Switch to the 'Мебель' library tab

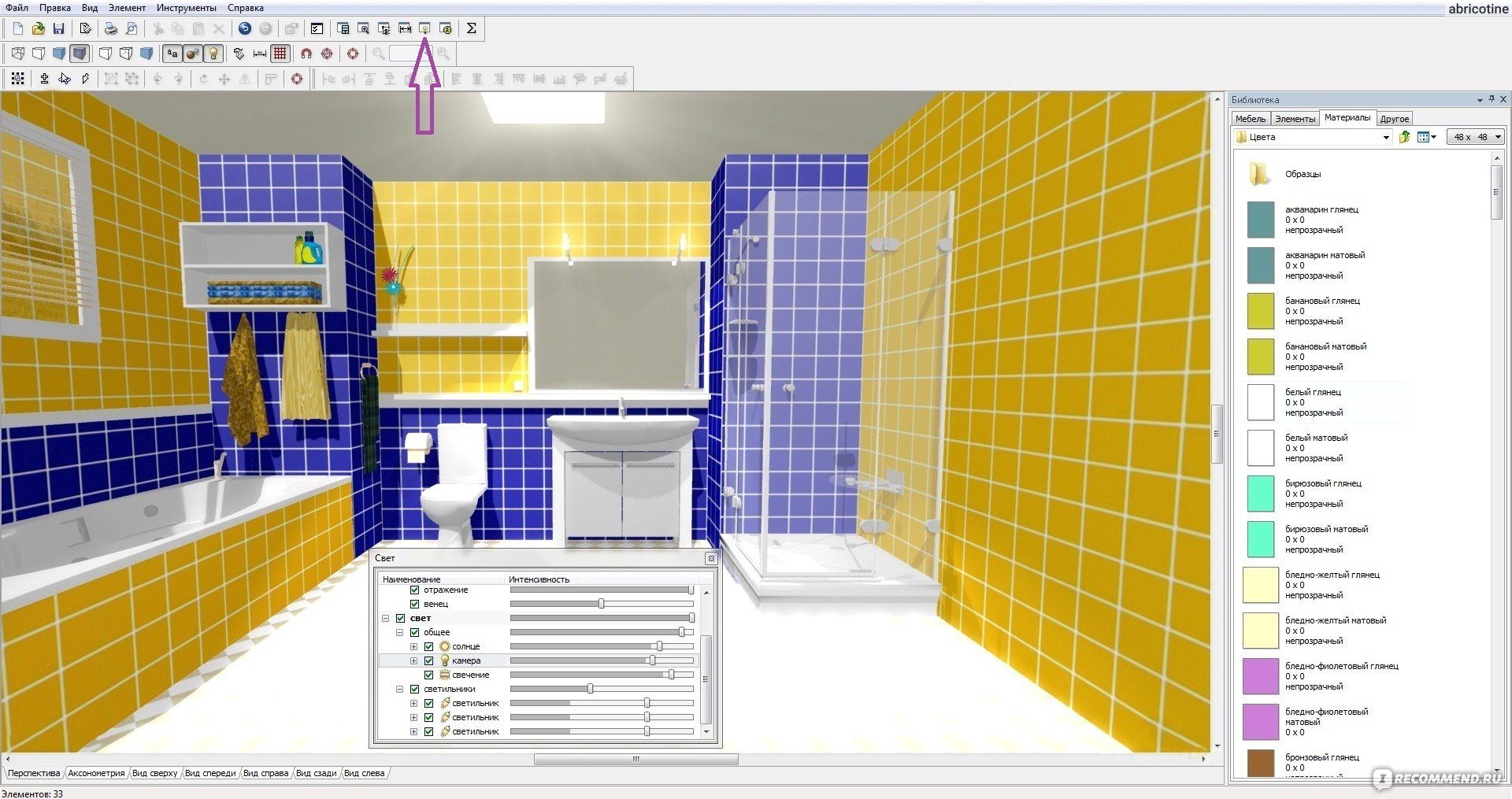point(1250,119)
